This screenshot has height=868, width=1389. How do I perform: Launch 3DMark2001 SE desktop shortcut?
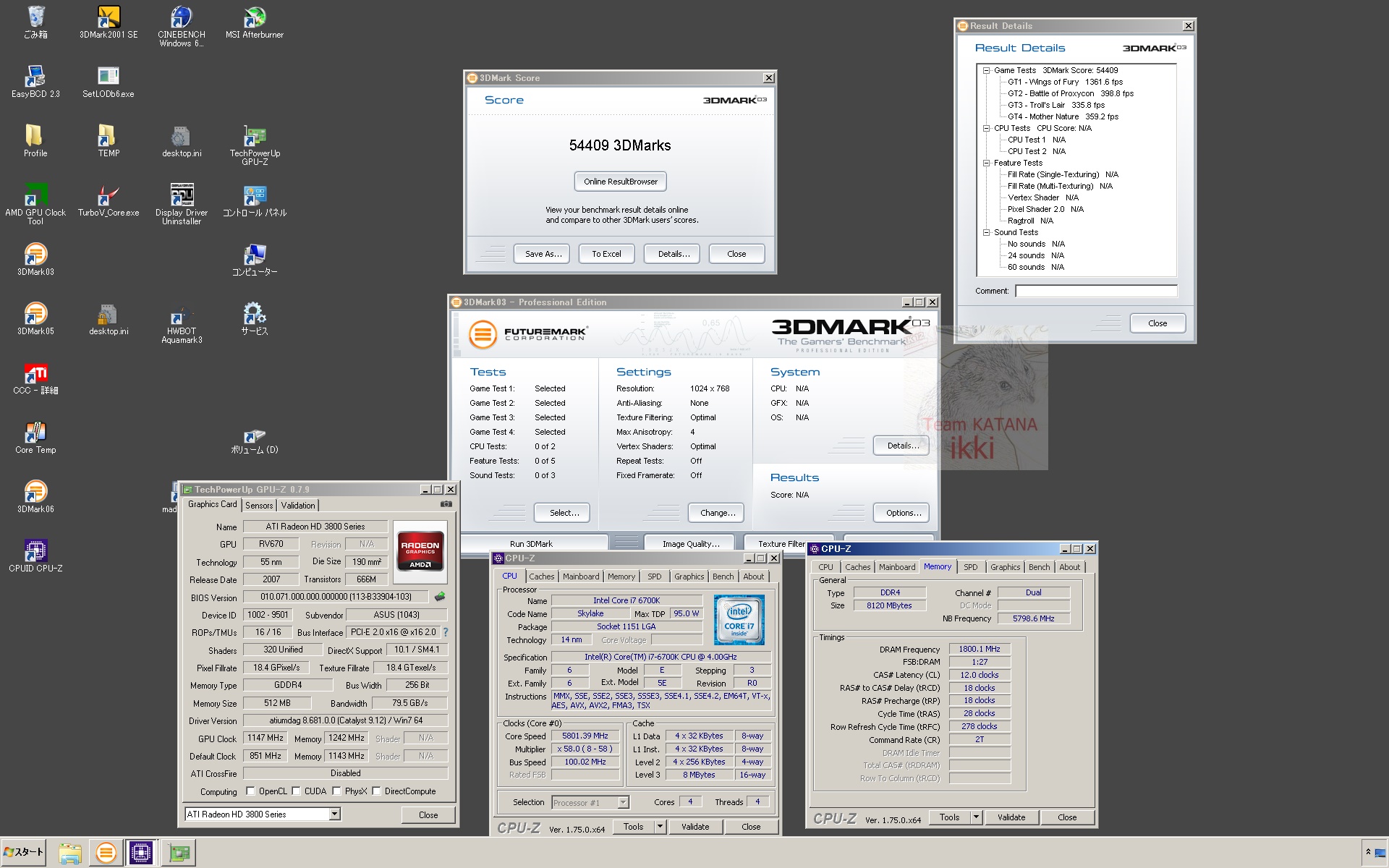(x=109, y=22)
